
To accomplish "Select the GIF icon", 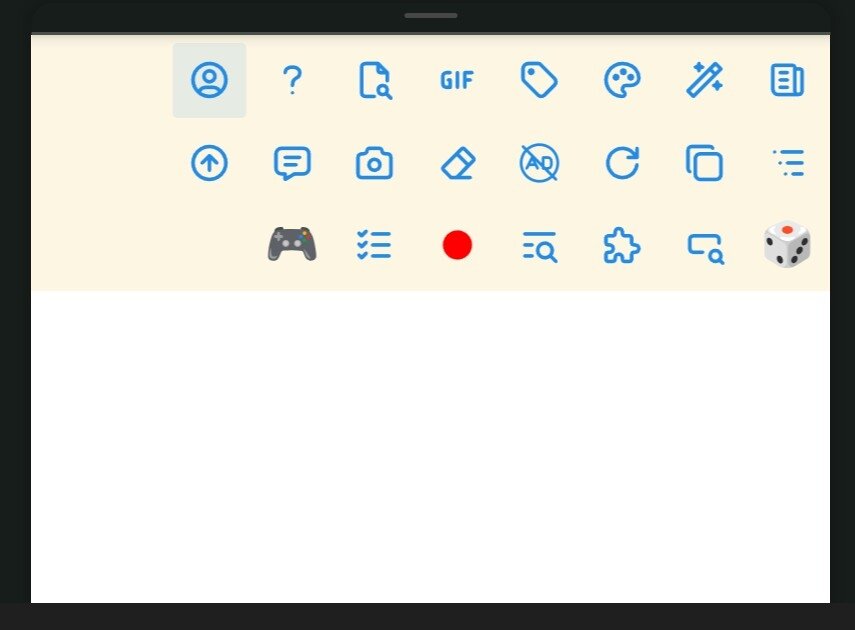I will click(457, 81).
